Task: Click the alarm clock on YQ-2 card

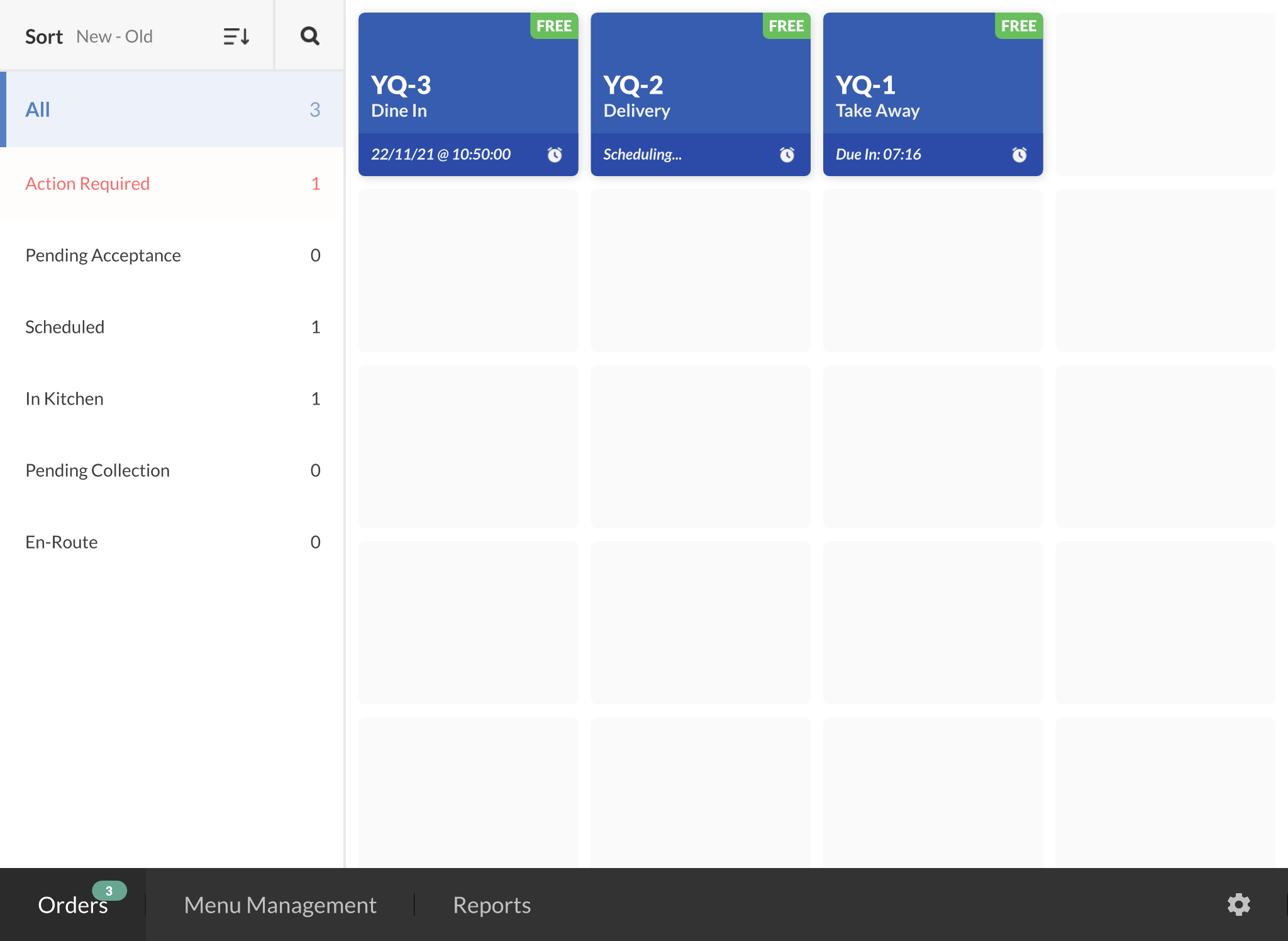Action: 787,155
